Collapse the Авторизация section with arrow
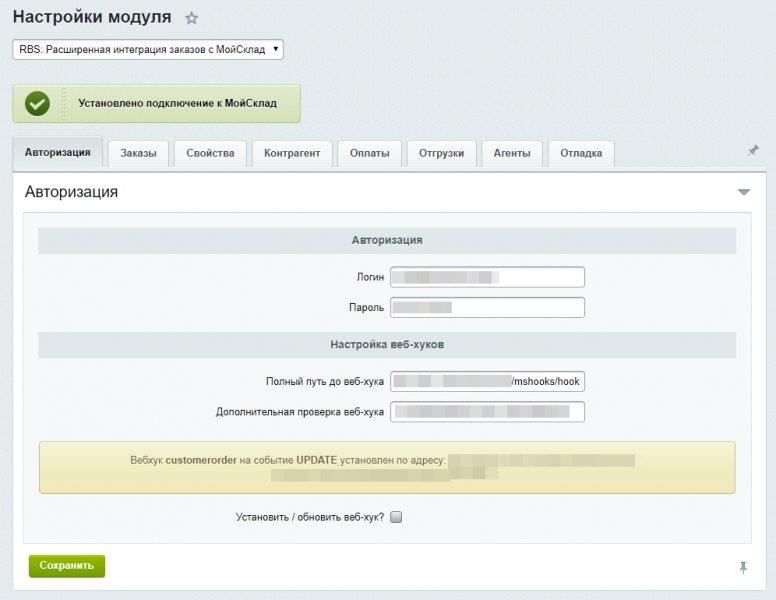Screen dimensions: 776x600 743,192
